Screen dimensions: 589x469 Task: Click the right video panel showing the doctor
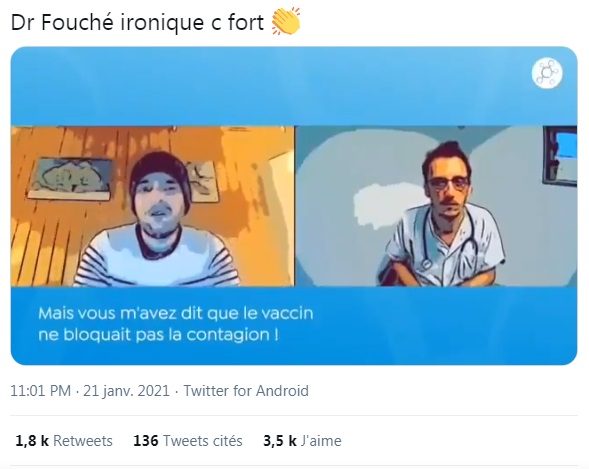click(x=436, y=206)
